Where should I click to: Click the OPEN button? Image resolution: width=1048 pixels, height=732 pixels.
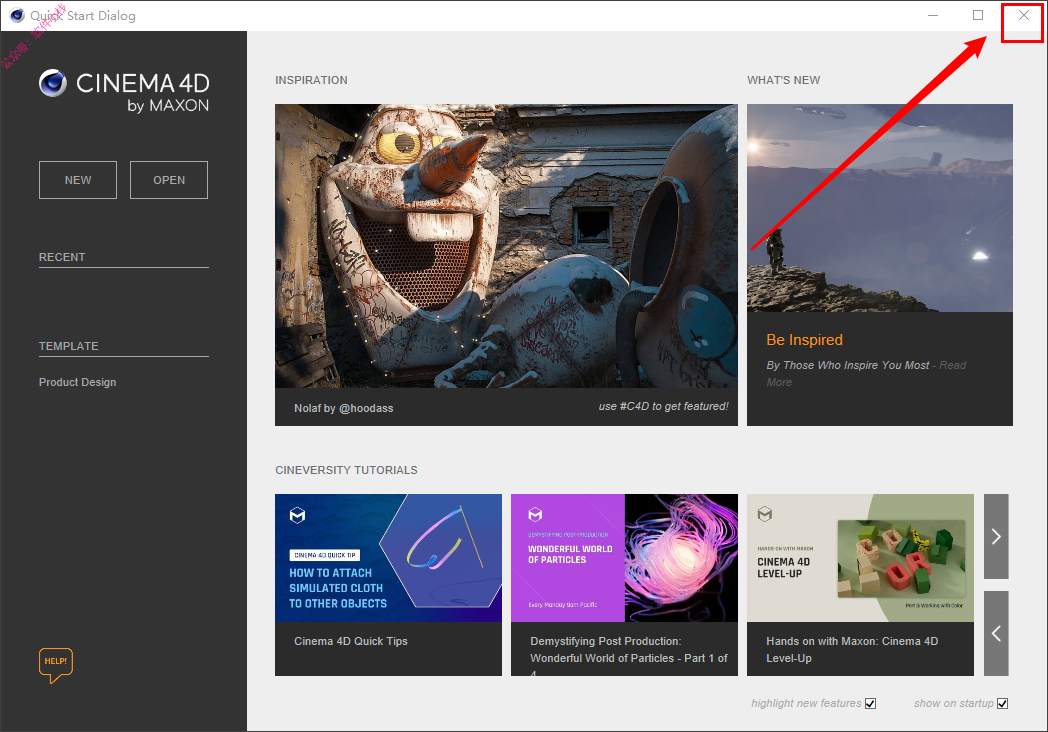(168, 180)
